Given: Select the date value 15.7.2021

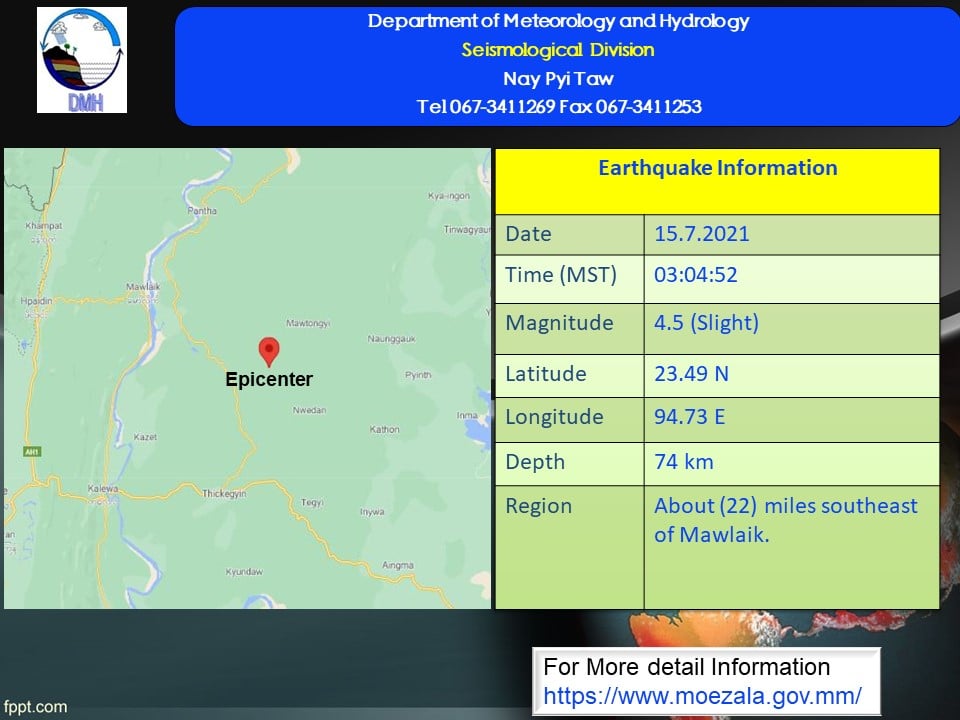Looking at the screenshot, I should pyautogui.click(x=702, y=234).
